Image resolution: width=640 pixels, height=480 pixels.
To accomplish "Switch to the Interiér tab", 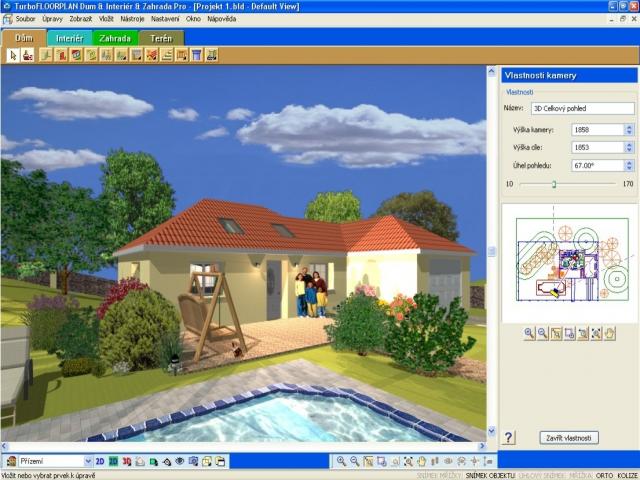I will pyautogui.click(x=69, y=38).
